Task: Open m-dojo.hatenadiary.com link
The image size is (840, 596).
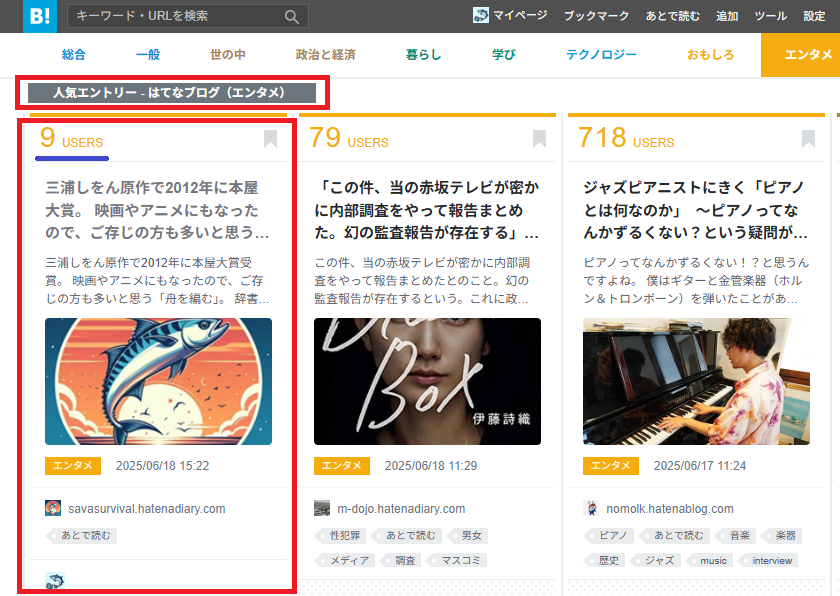Action: (401, 509)
